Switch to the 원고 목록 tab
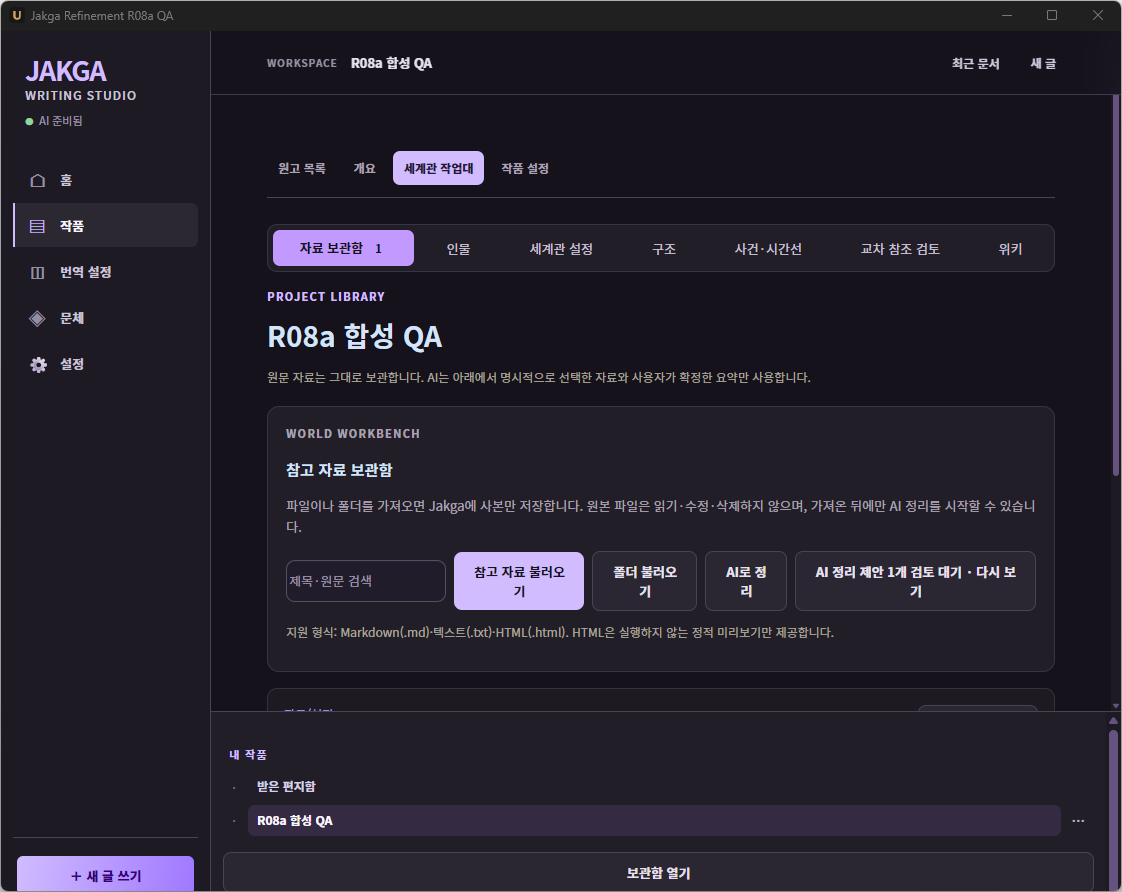 tap(302, 168)
